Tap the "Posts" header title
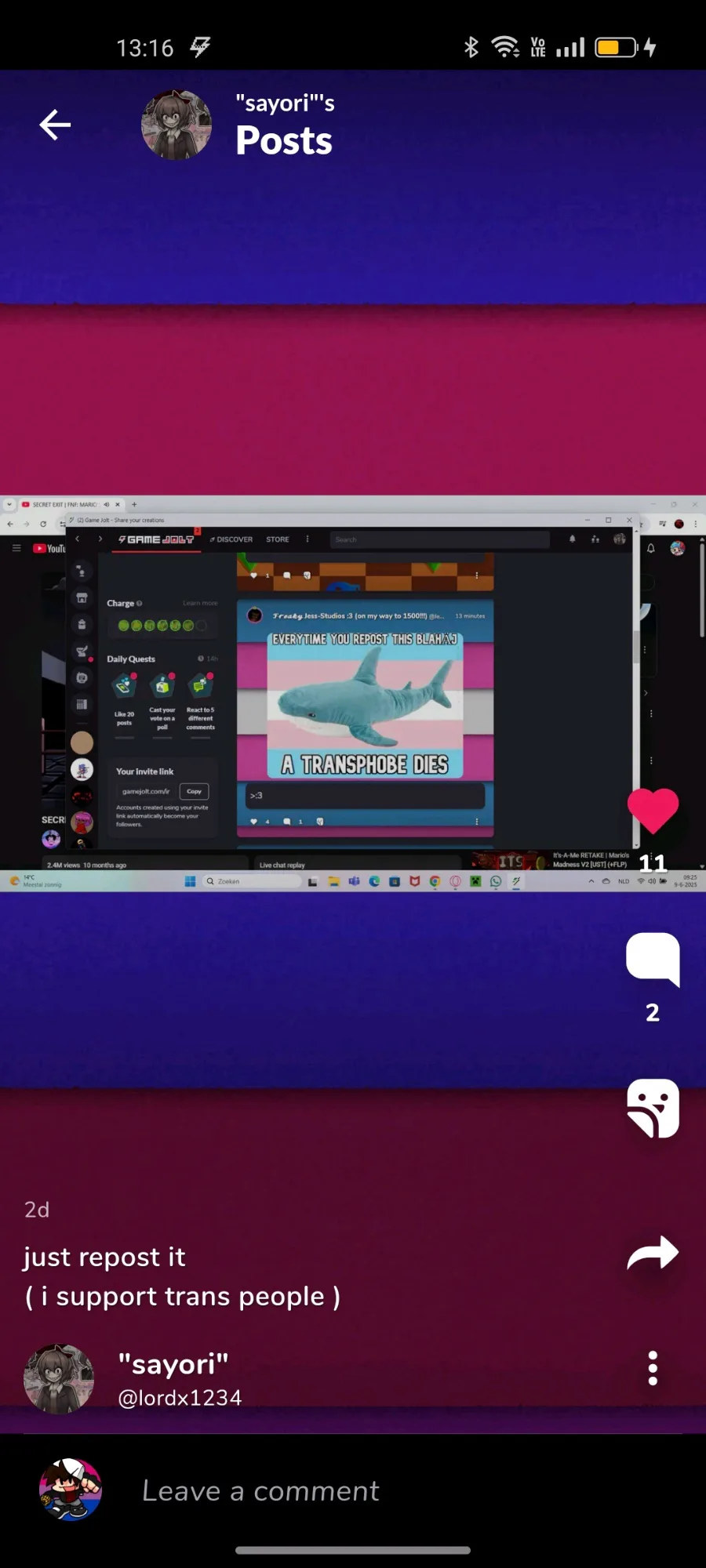 [284, 140]
